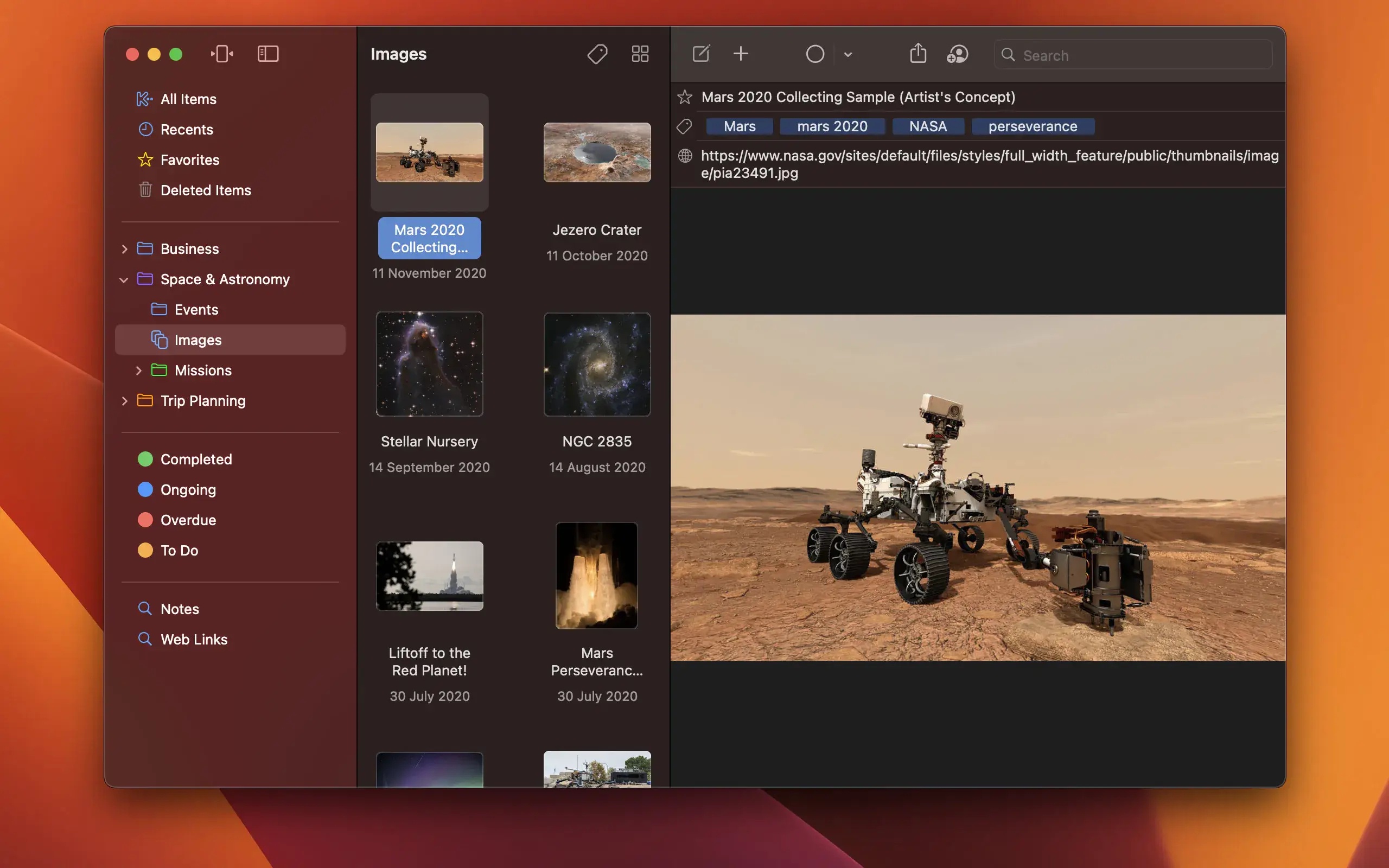Expand the Missions subfolder

click(x=138, y=371)
